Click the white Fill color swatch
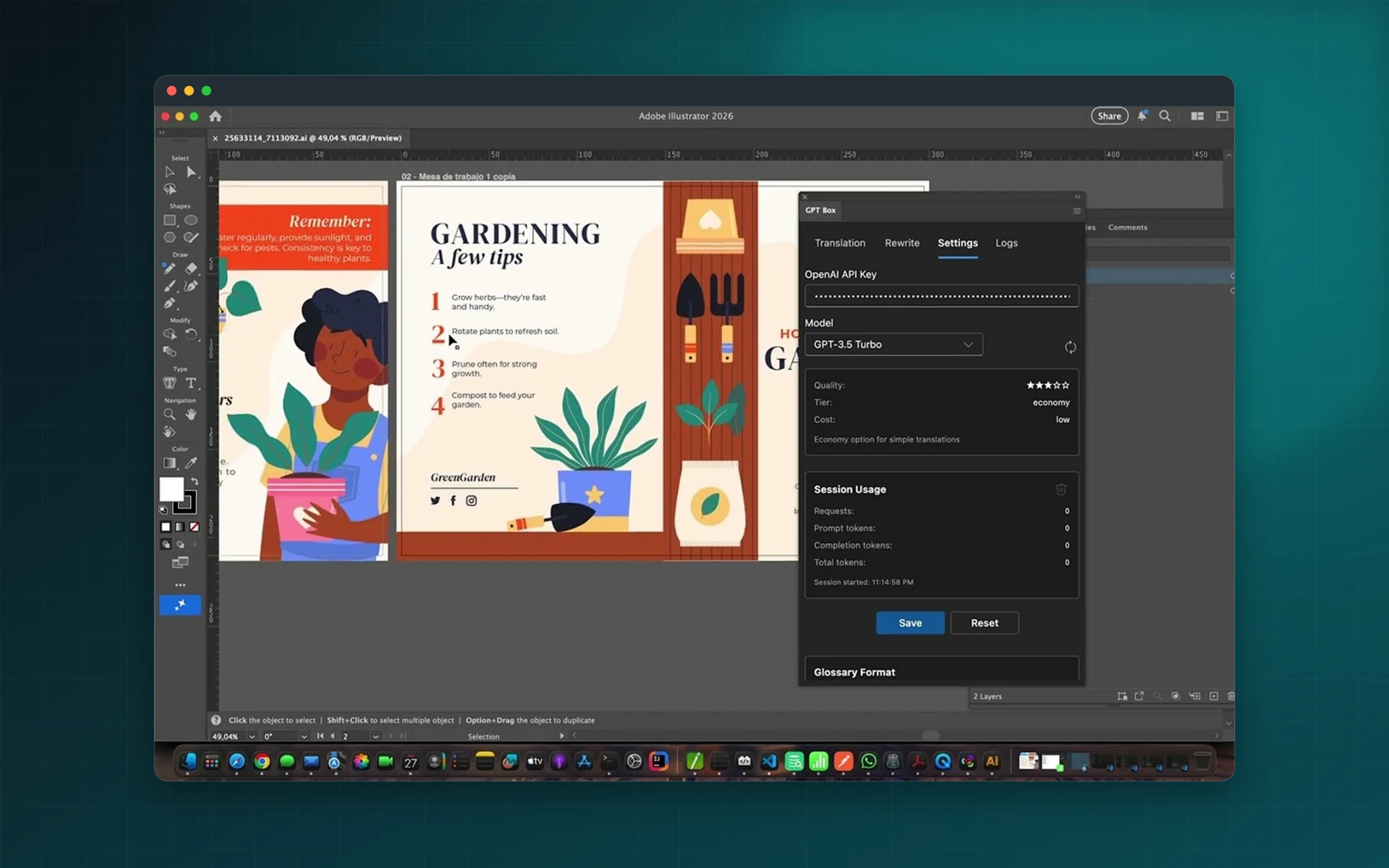Viewport: 1389px width, 868px height. (x=171, y=490)
